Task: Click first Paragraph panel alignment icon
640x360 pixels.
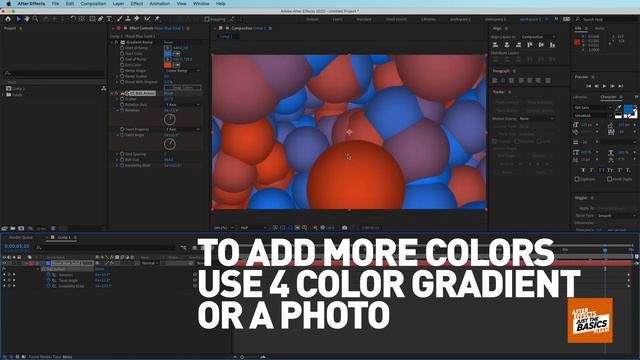Action: click(495, 80)
